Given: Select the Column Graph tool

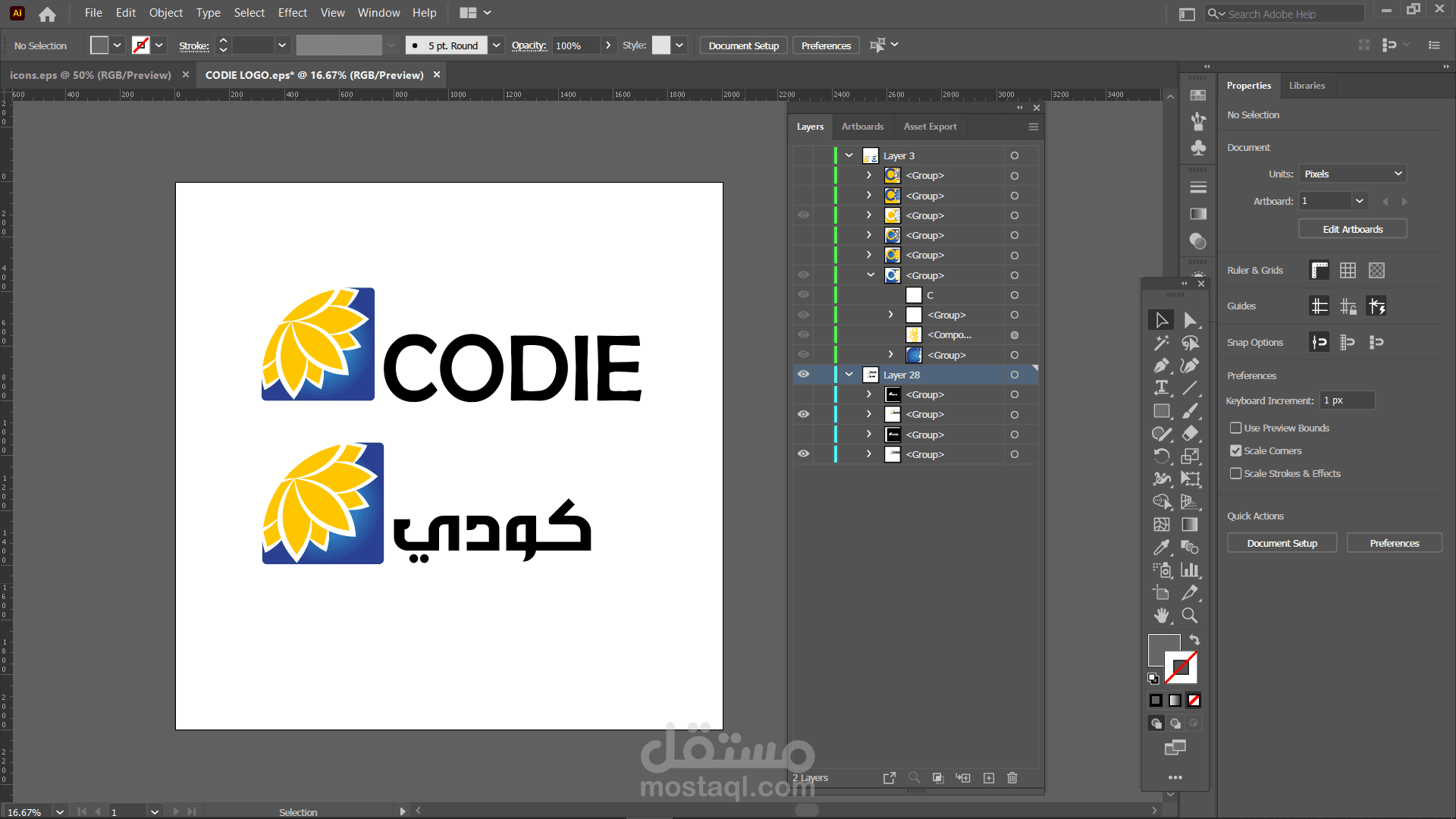Looking at the screenshot, I should [1190, 570].
